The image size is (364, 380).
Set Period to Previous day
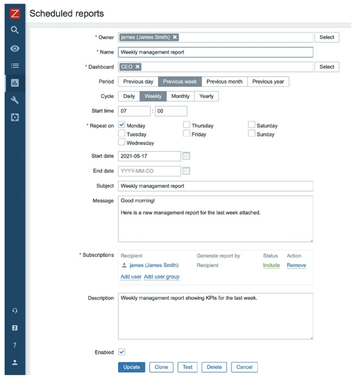[138, 82]
